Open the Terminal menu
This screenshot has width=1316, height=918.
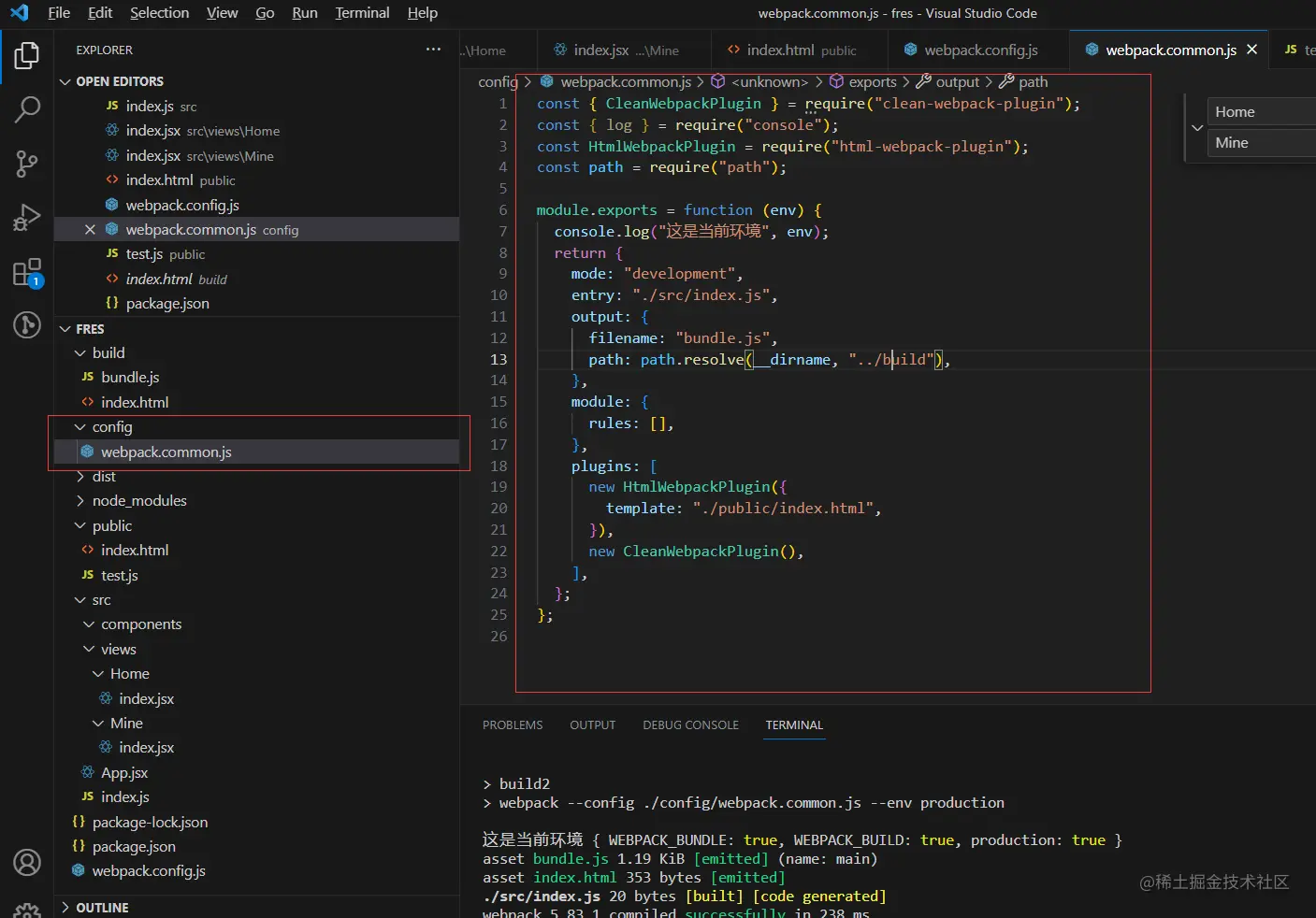(x=362, y=13)
